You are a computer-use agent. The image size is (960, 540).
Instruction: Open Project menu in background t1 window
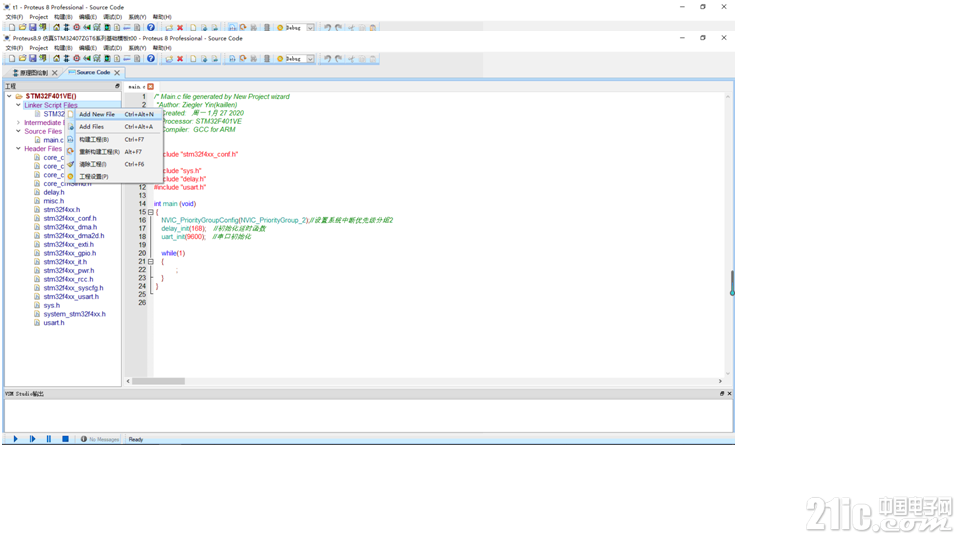coord(39,17)
